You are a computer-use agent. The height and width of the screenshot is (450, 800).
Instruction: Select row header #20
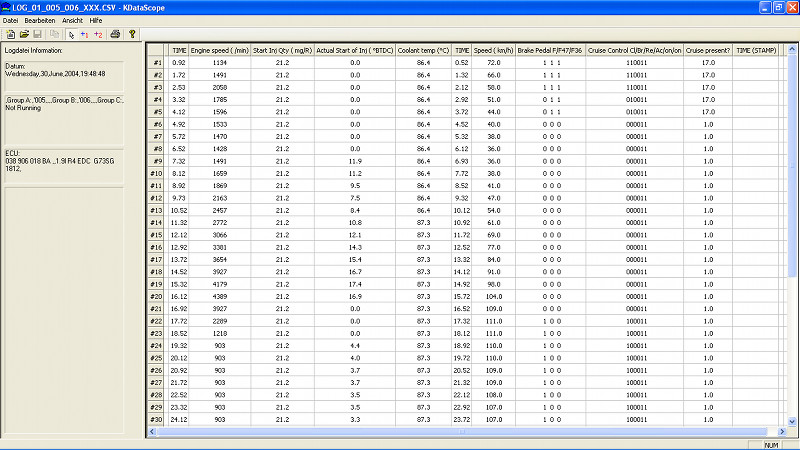pyautogui.click(x=156, y=296)
